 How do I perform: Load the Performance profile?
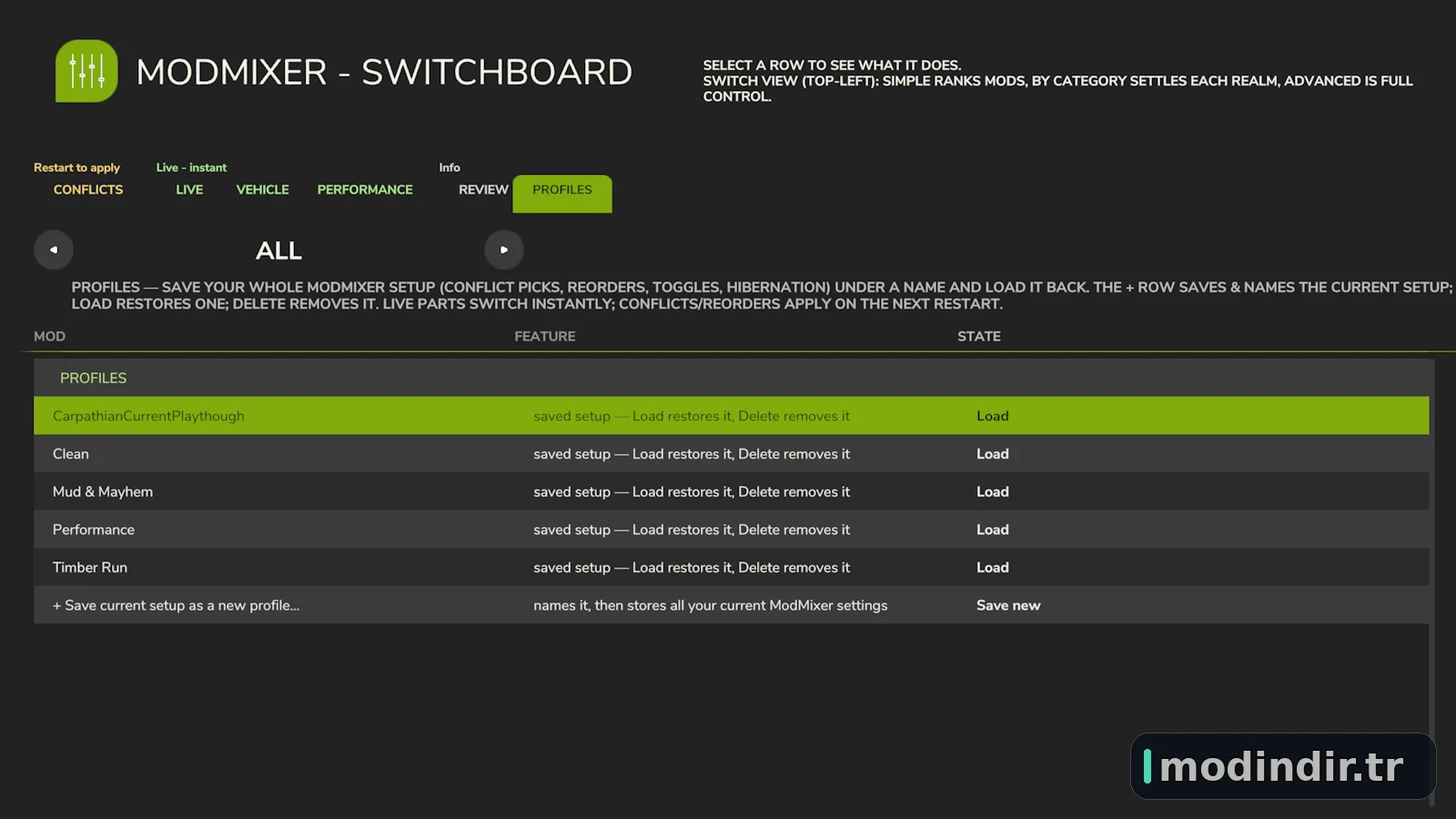[x=993, y=530]
